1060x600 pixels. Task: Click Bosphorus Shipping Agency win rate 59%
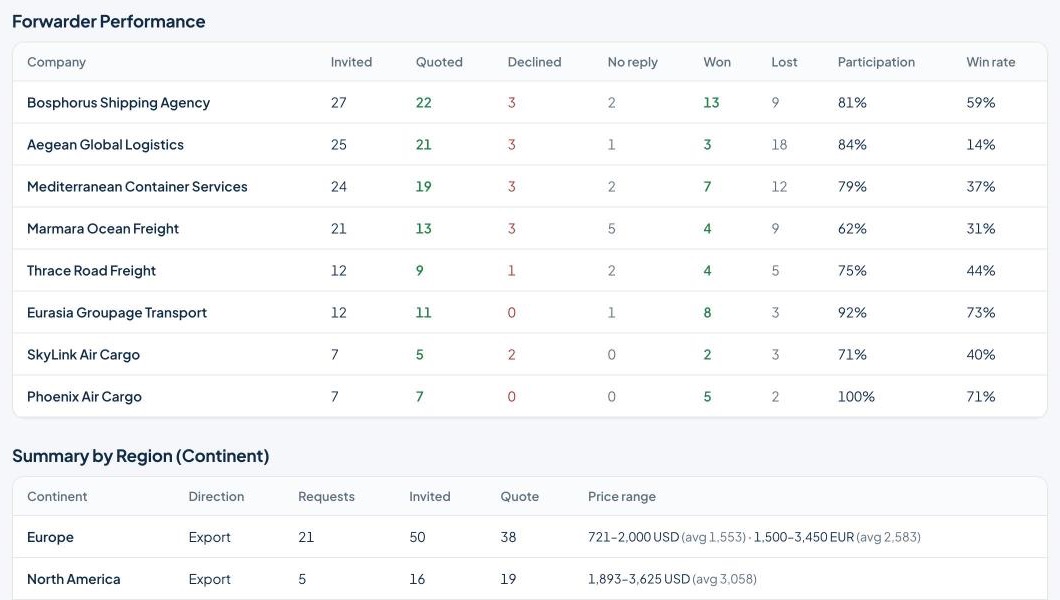(980, 103)
